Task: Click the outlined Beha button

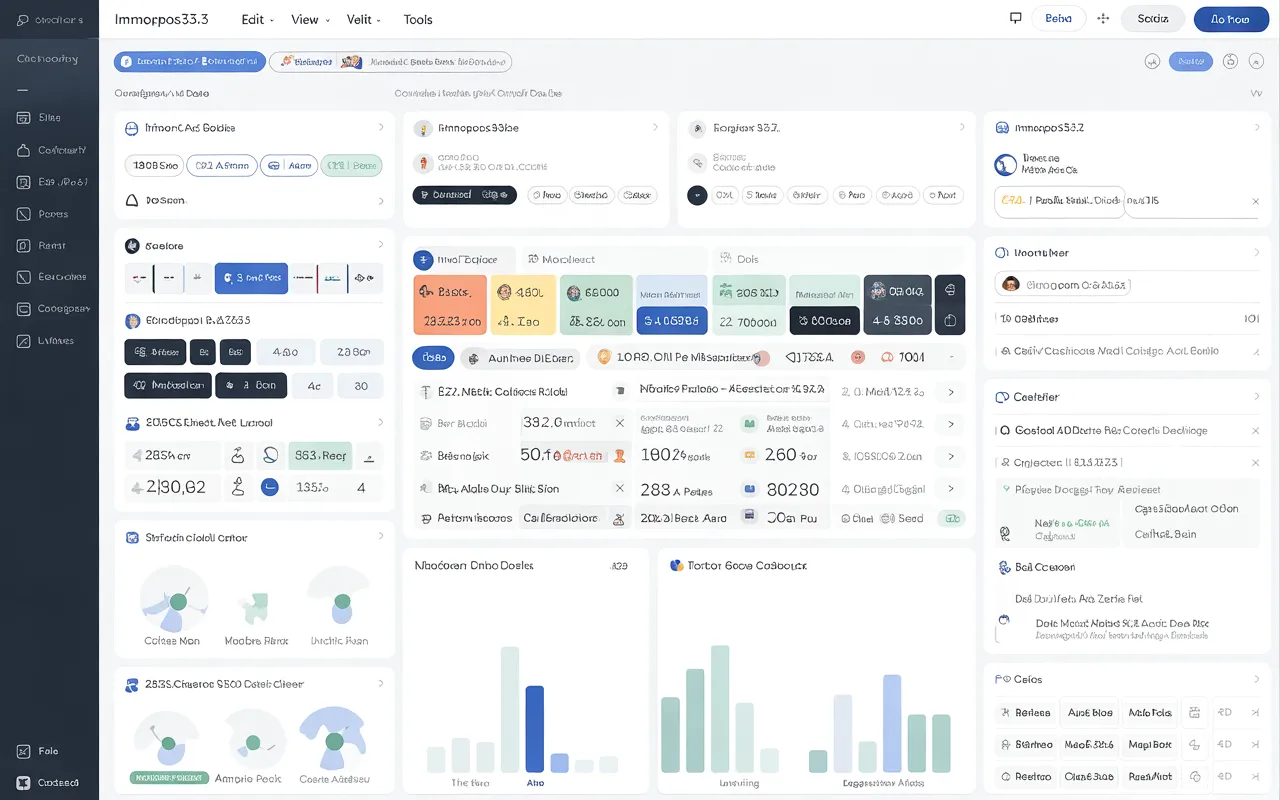Action: (1058, 19)
